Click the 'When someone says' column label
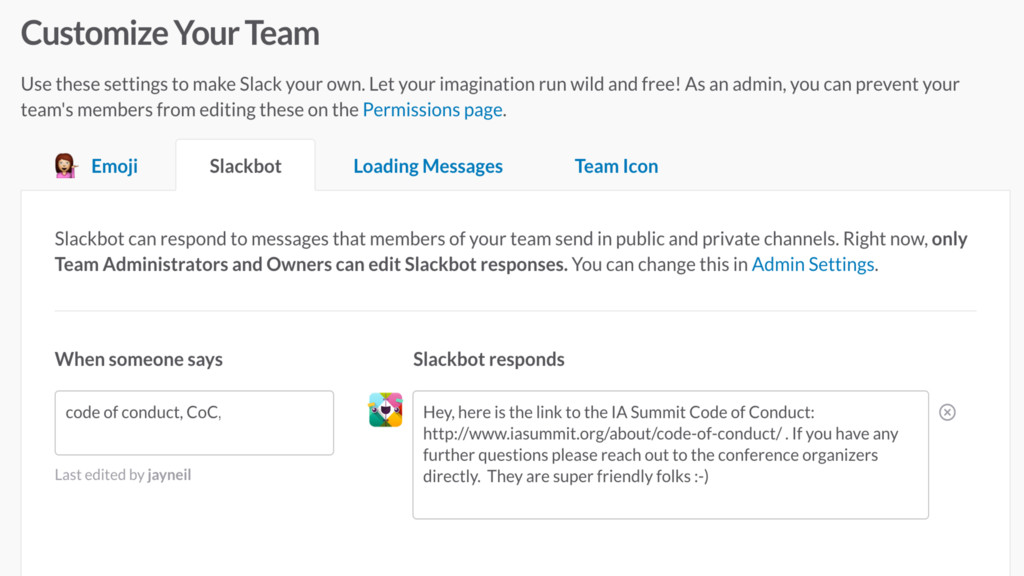This screenshot has width=1024, height=576. pos(138,359)
